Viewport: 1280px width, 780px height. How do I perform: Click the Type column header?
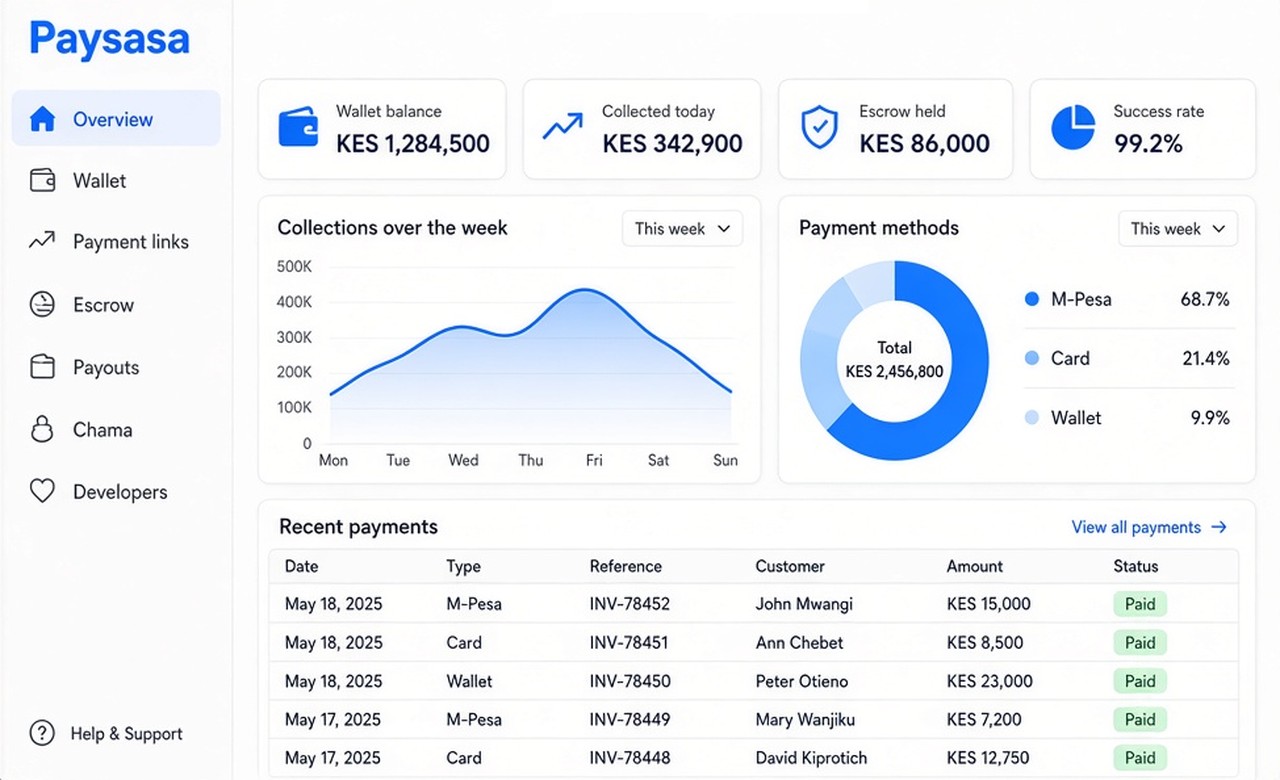click(463, 566)
